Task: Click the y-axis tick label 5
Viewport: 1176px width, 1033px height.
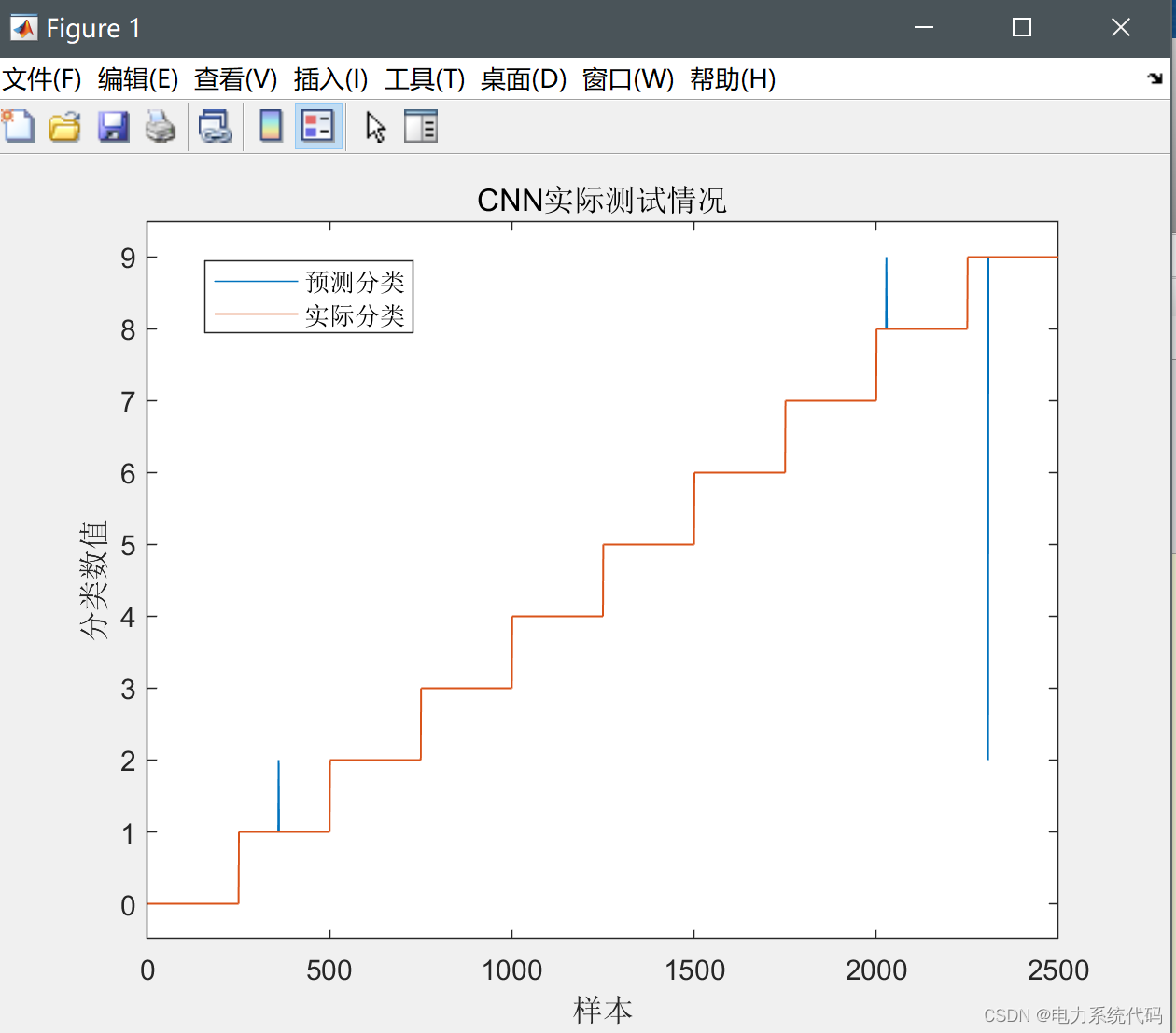Action: [x=128, y=546]
